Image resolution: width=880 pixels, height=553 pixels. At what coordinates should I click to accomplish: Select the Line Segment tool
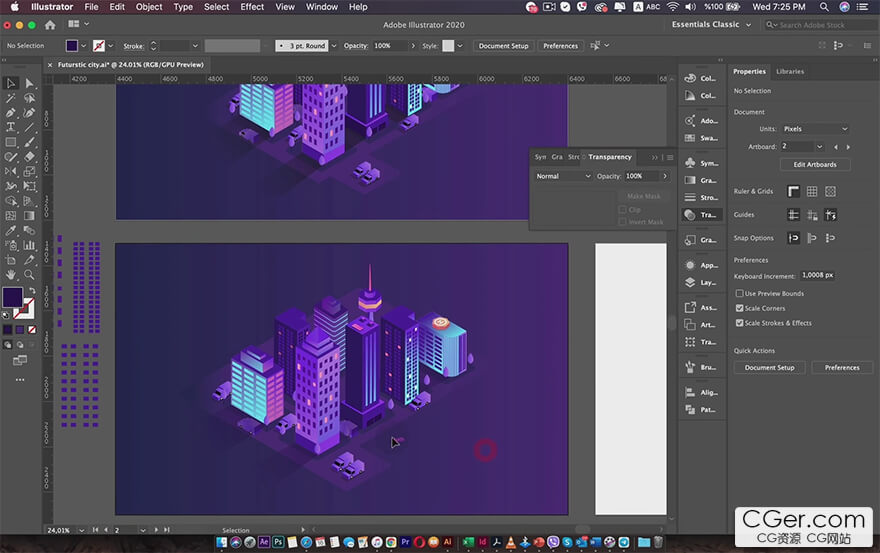tap(29, 127)
